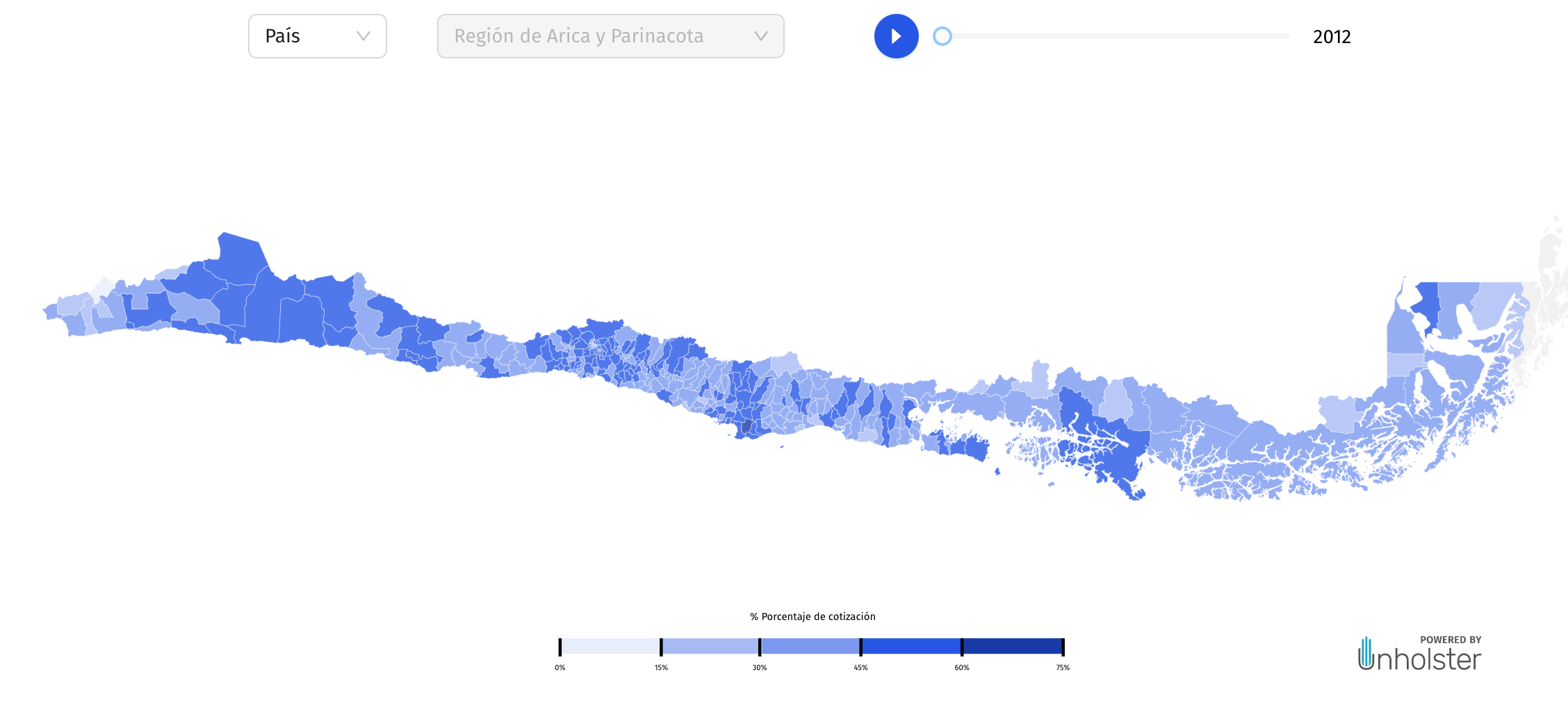Click the middle of the year slider track
The height and width of the screenshot is (709, 1568).
pyautogui.click(x=1116, y=36)
